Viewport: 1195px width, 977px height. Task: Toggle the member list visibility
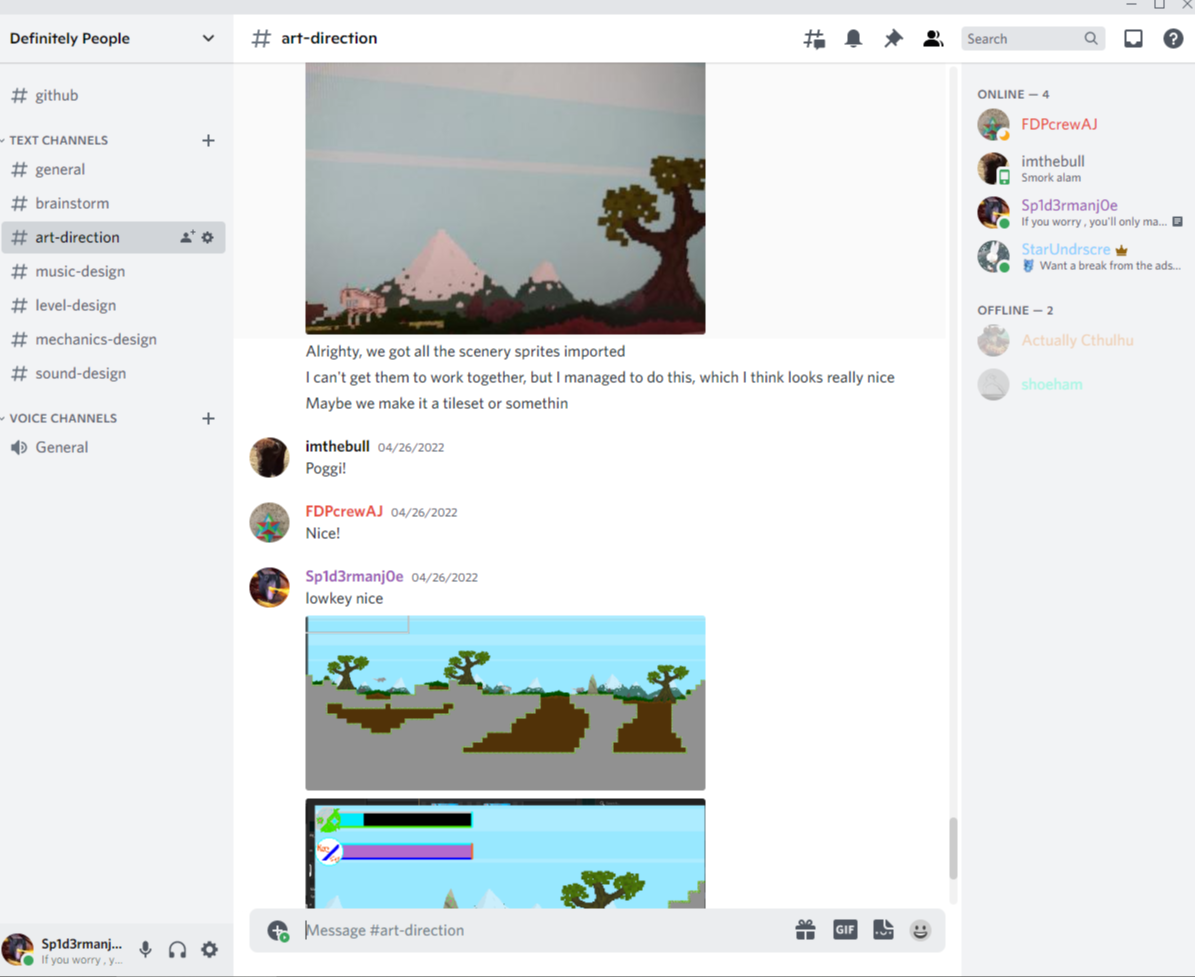pyautogui.click(x=932, y=39)
